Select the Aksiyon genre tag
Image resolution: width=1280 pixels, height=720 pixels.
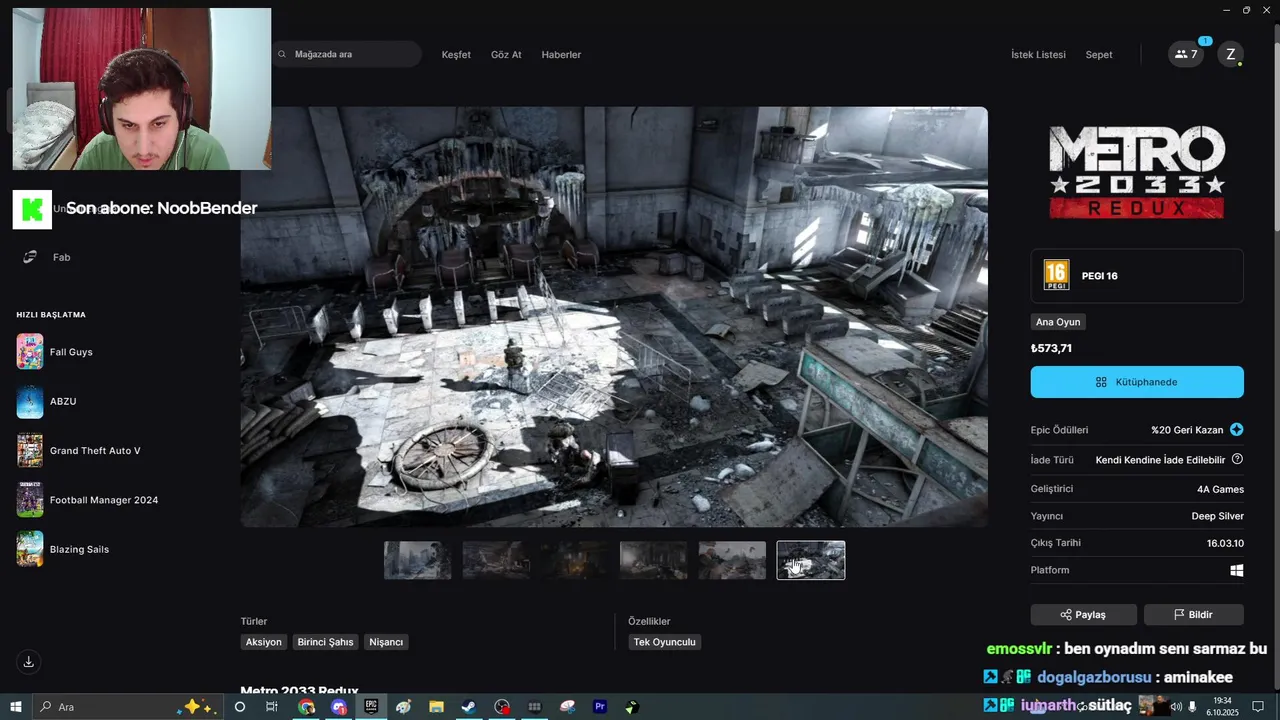(264, 642)
